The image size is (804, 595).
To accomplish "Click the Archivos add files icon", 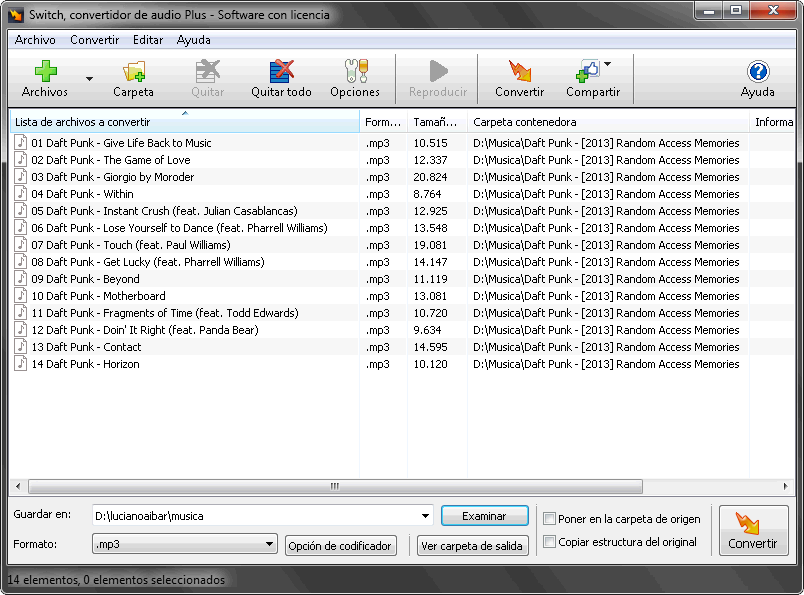I will click(46, 71).
